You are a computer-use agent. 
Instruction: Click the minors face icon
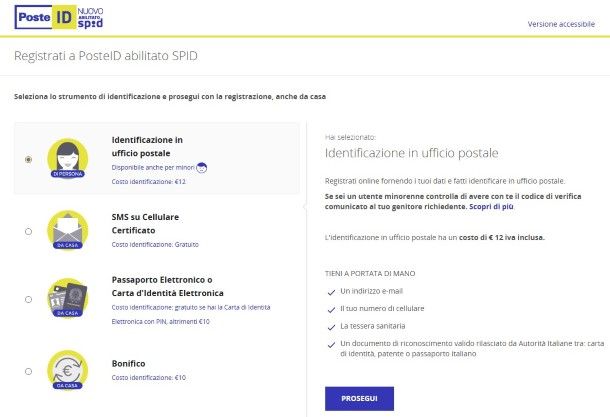pos(202,168)
